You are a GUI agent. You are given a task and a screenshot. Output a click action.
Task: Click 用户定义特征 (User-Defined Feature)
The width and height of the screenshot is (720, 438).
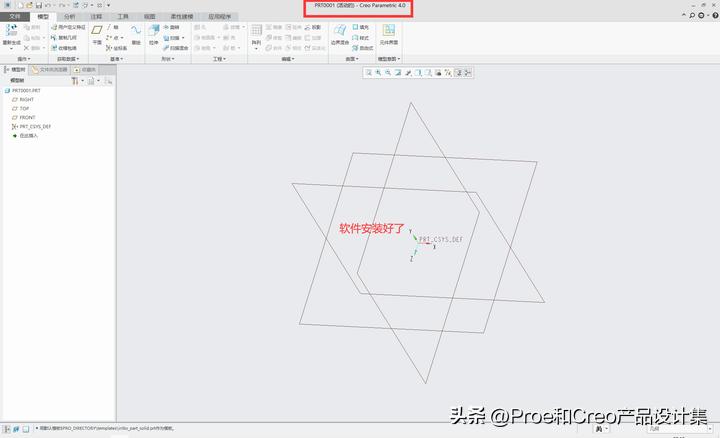click(68, 28)
